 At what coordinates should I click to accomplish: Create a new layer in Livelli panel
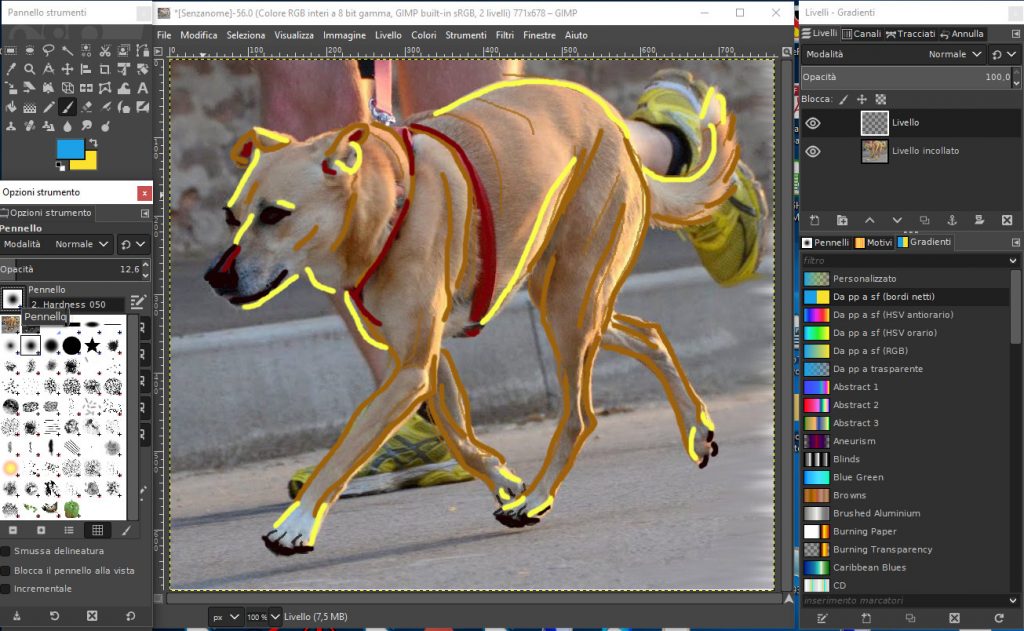pos(814,220)
